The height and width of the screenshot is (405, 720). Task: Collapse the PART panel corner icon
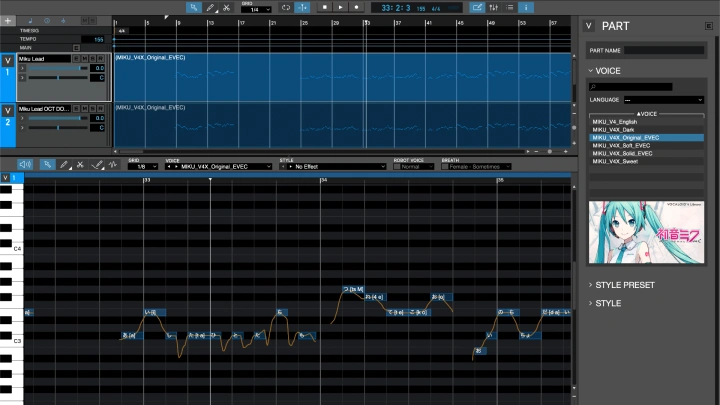click(x=709, y=26)
